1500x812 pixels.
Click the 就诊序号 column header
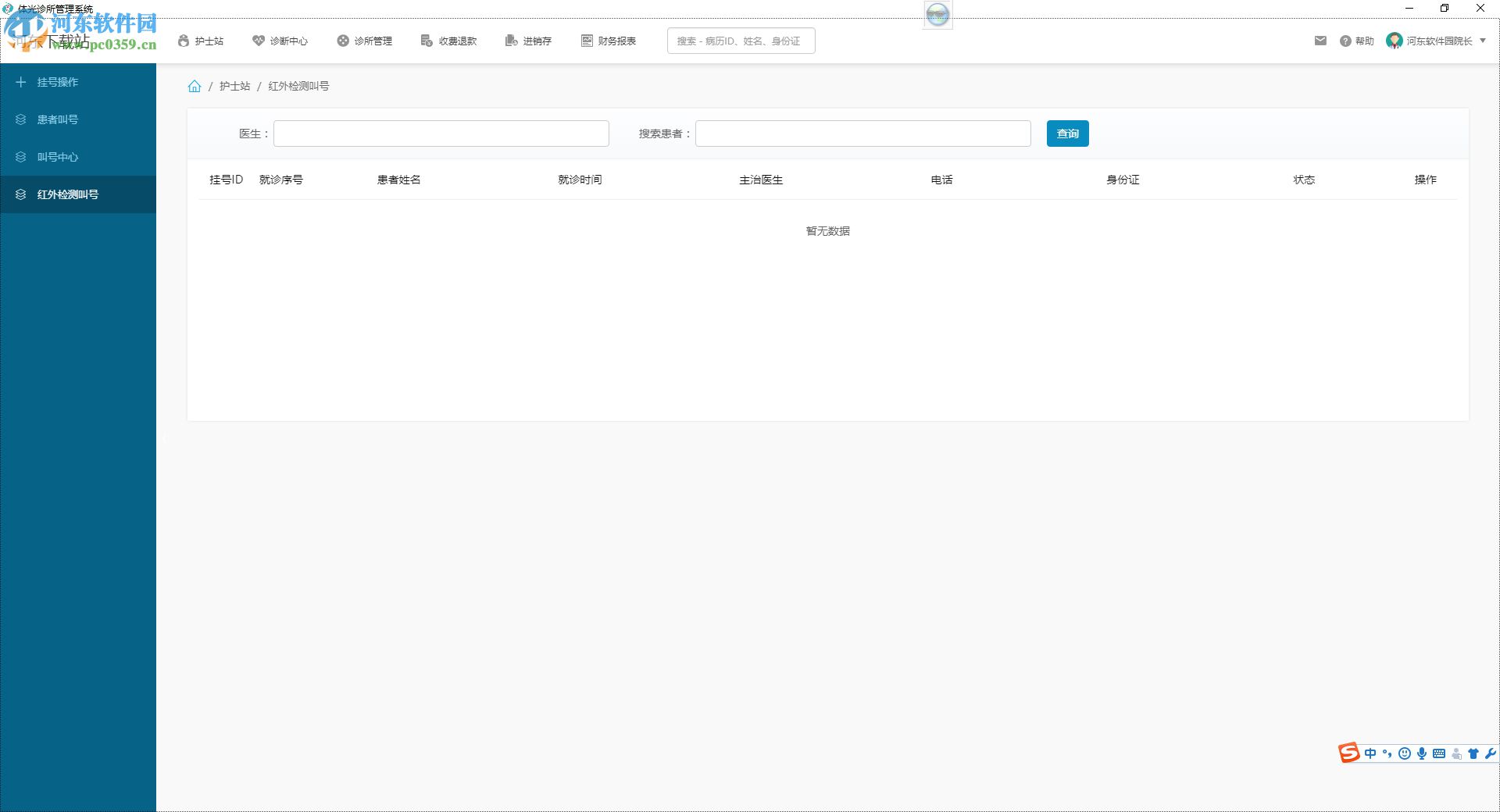(281, 180)
